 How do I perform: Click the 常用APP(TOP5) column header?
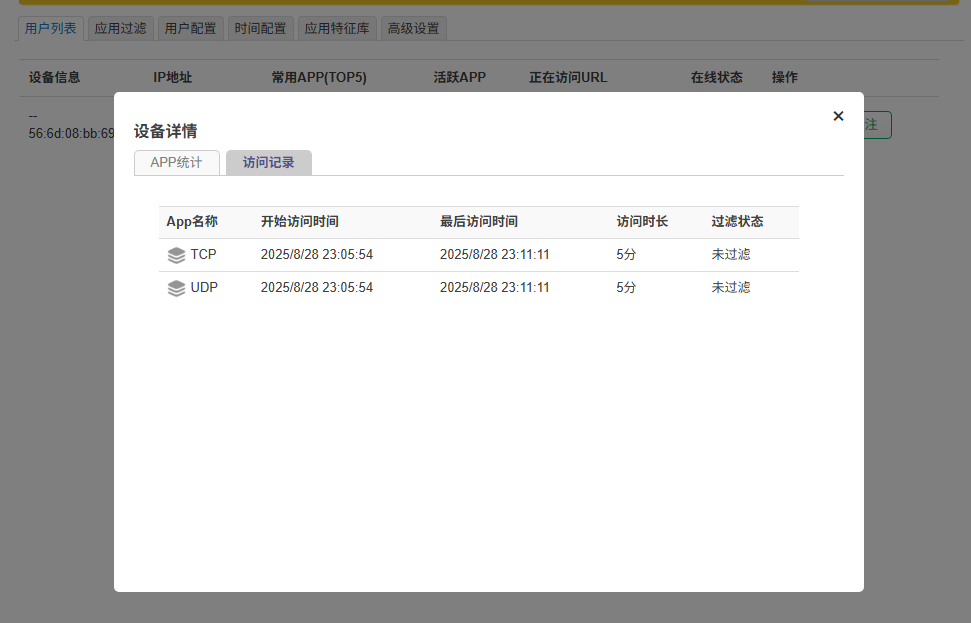(319, 77)
